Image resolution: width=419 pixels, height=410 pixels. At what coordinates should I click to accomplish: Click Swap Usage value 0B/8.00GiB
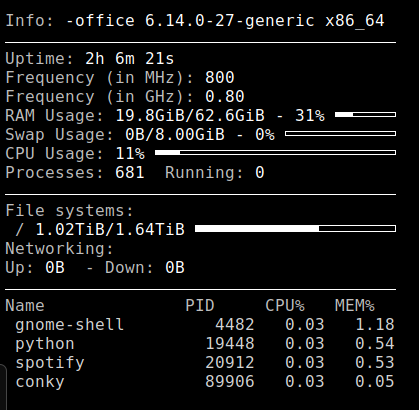[x=175, y=135]
